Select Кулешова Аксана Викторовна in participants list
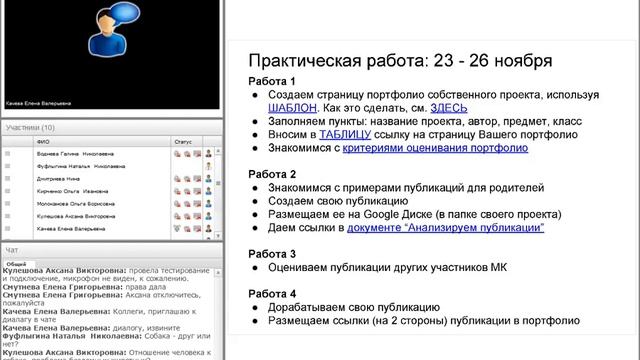 [76, 216]
